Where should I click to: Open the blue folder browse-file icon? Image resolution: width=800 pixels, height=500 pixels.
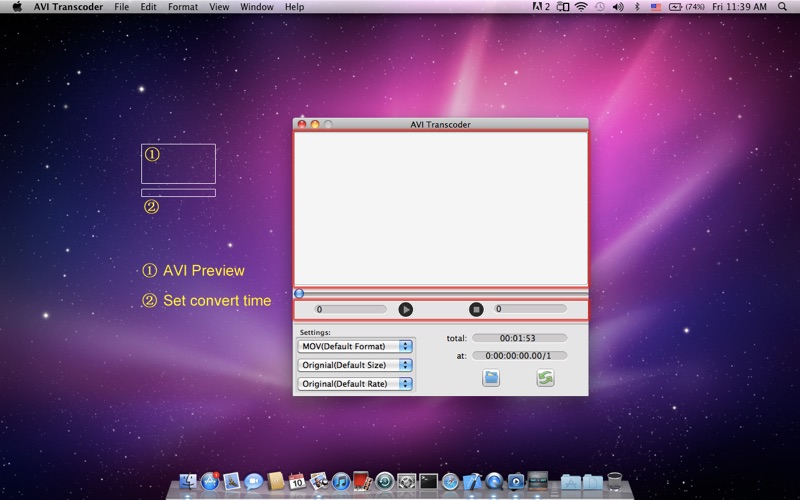coord(491,378)
